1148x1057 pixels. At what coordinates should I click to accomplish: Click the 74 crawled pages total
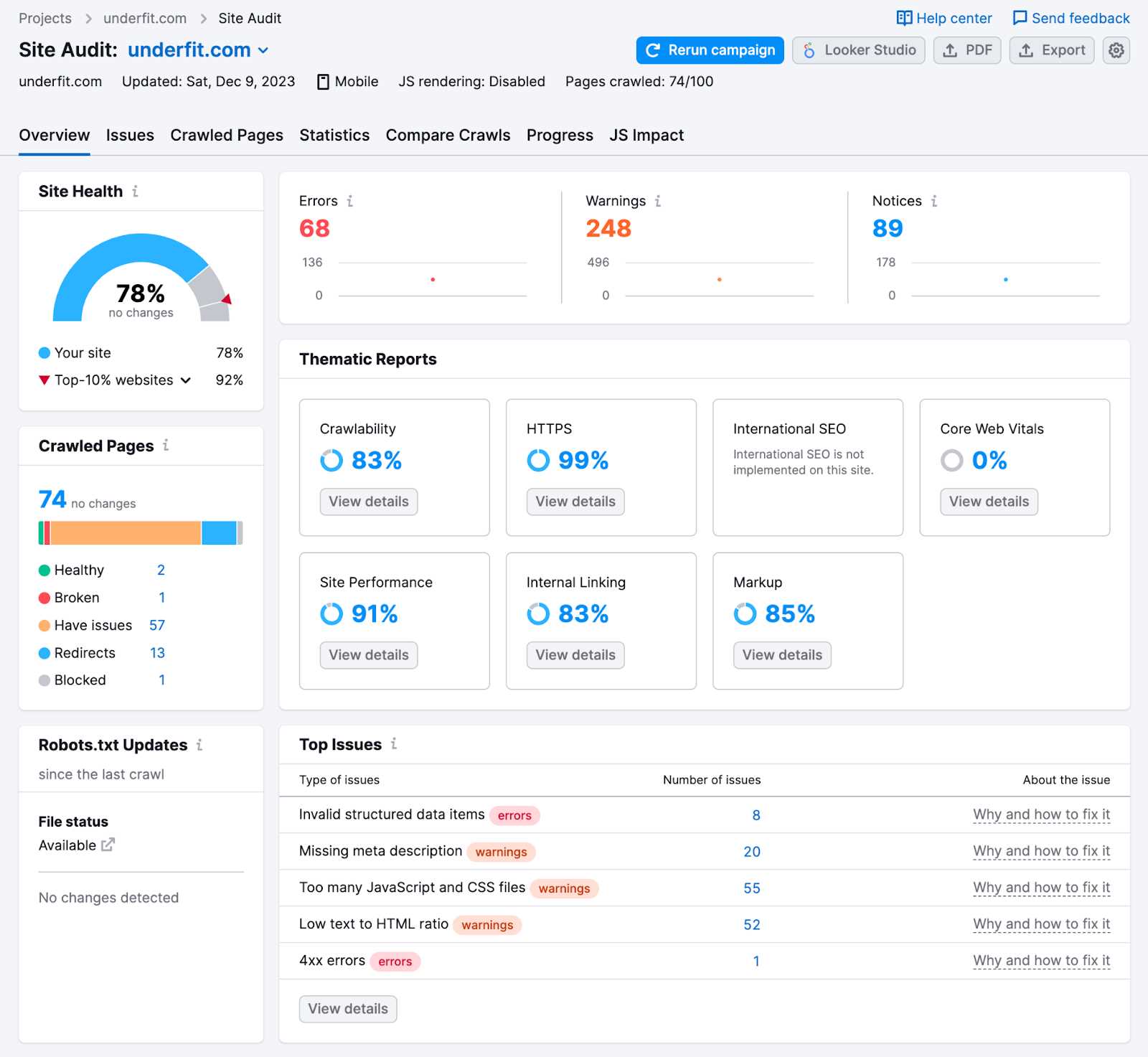tap(52, 499)
